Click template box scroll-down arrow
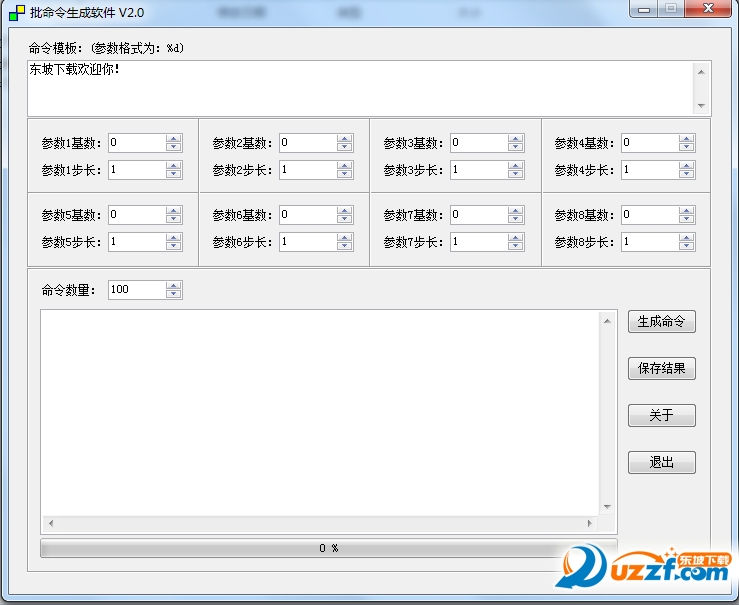This screenshot has height=605, width=739. click(701, 106)
